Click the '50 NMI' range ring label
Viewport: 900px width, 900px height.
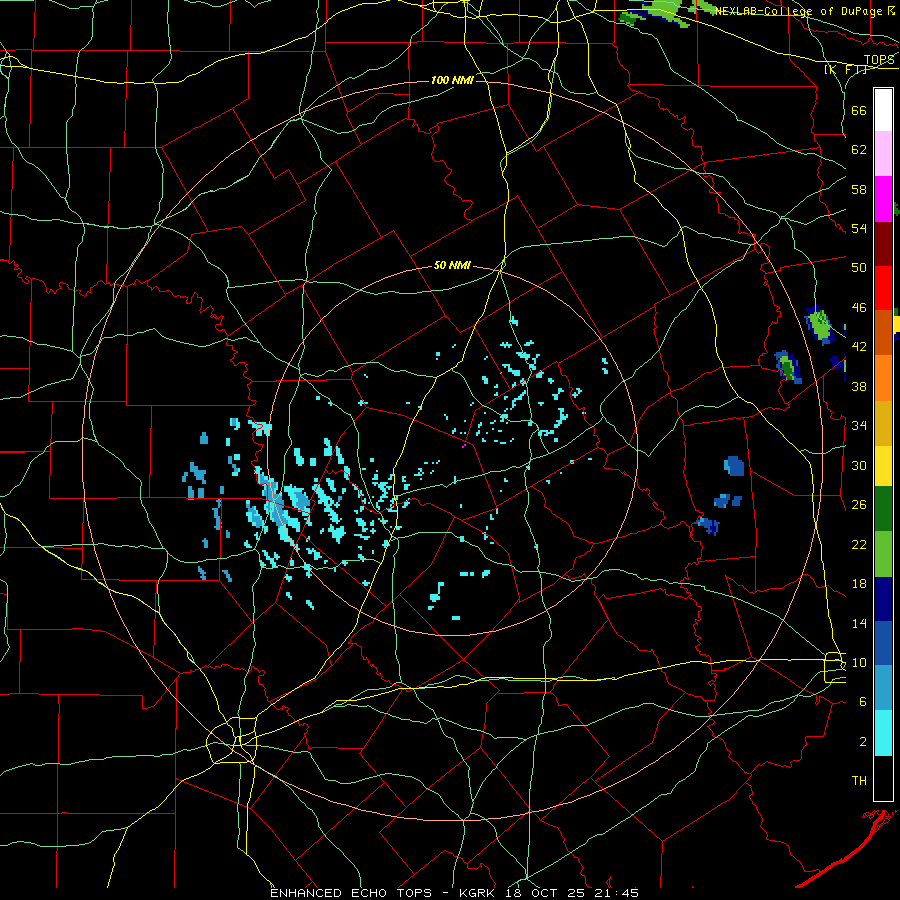(452, 265)
